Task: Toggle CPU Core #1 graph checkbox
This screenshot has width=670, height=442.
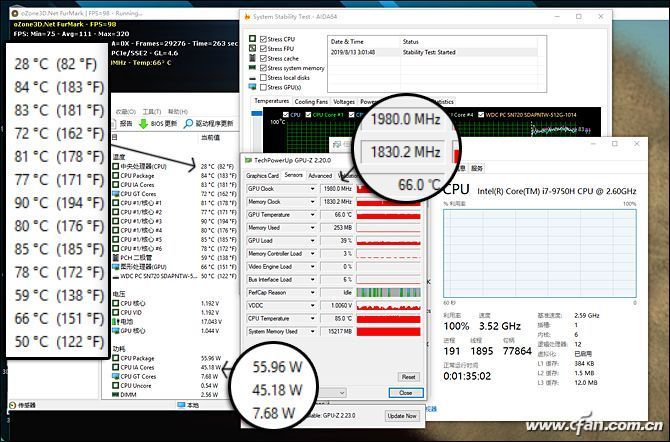Action: [308, 115]
